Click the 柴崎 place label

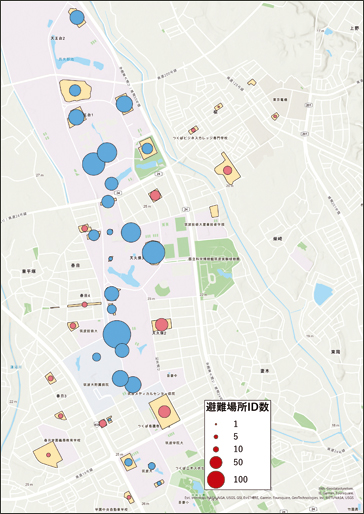click(277, 239)
